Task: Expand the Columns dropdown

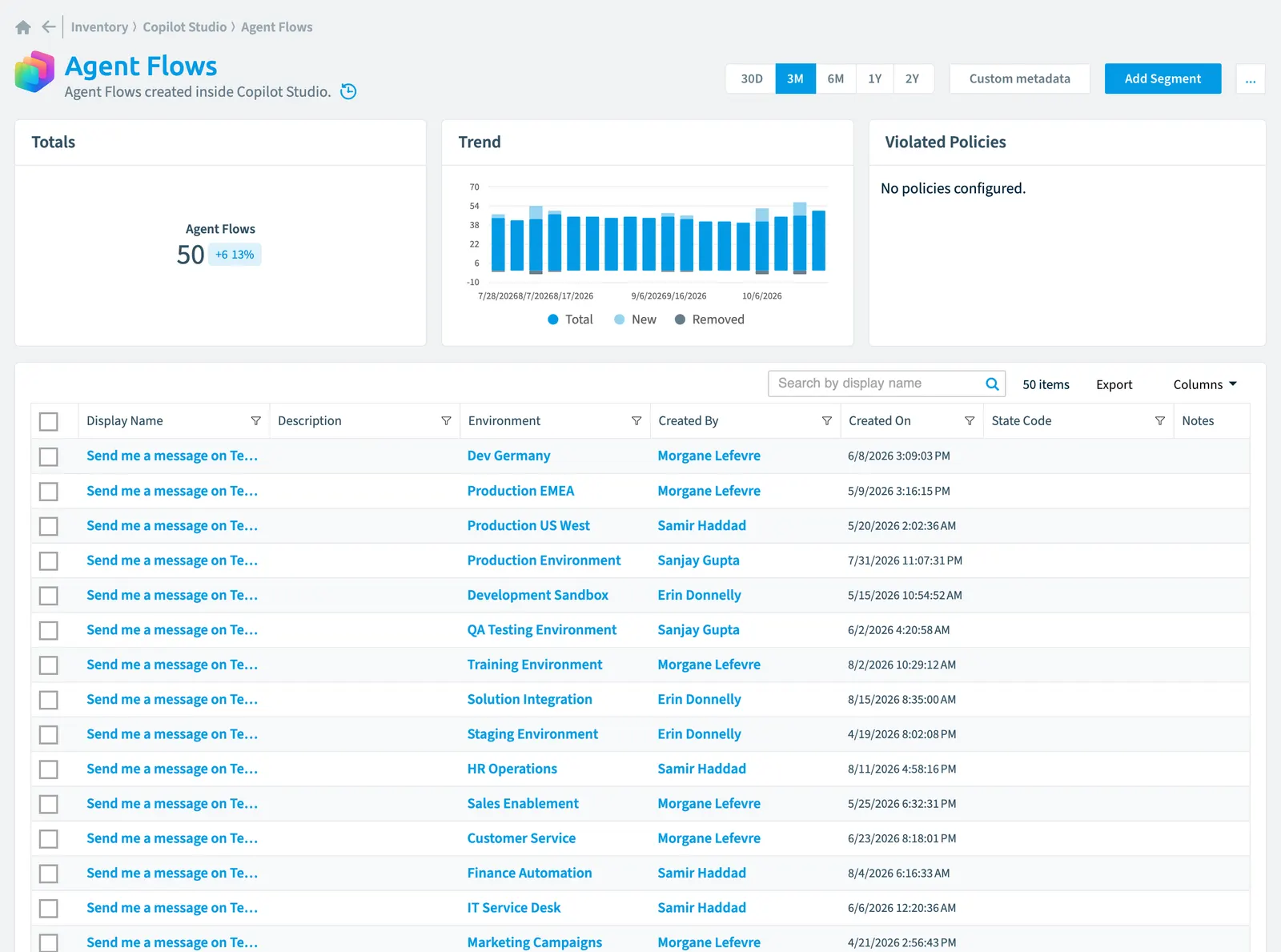Action: (1205, 384)
